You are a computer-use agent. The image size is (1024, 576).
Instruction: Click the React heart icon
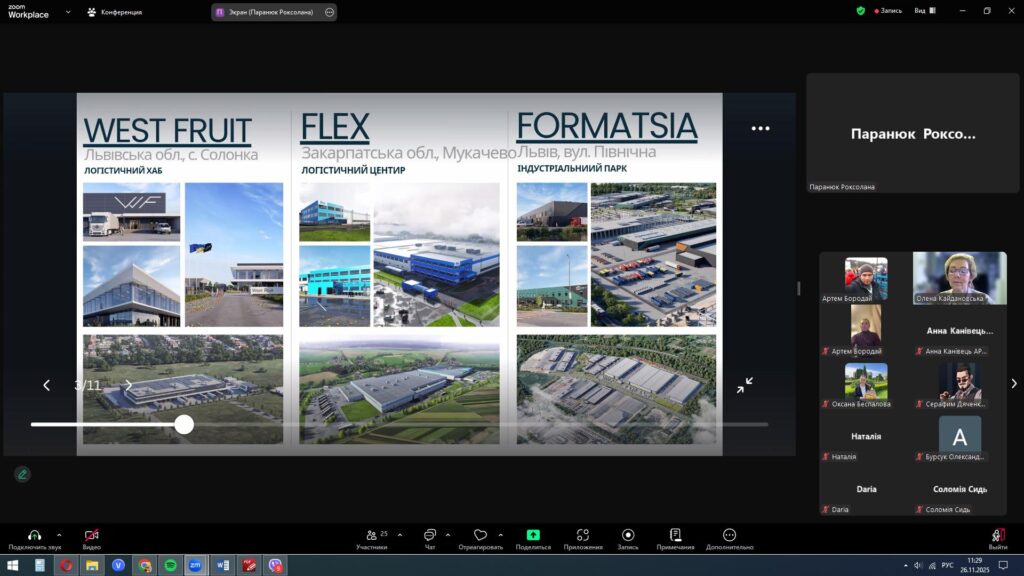(x=480, y=536)
